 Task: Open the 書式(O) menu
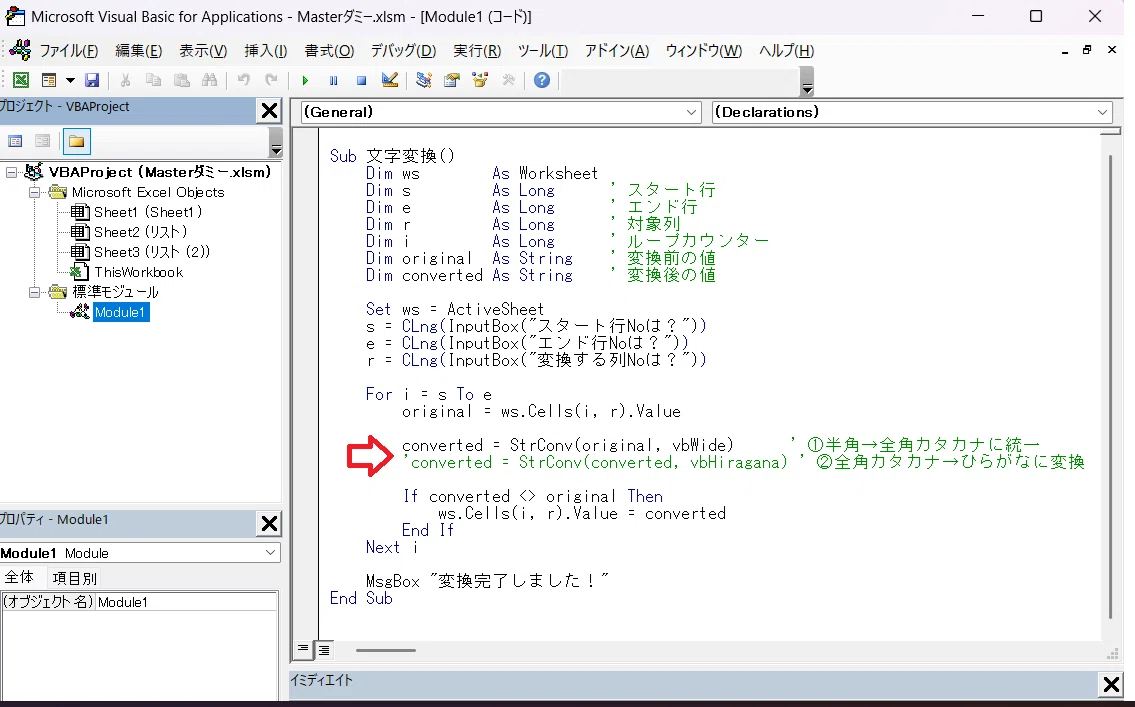click(329, 51)
